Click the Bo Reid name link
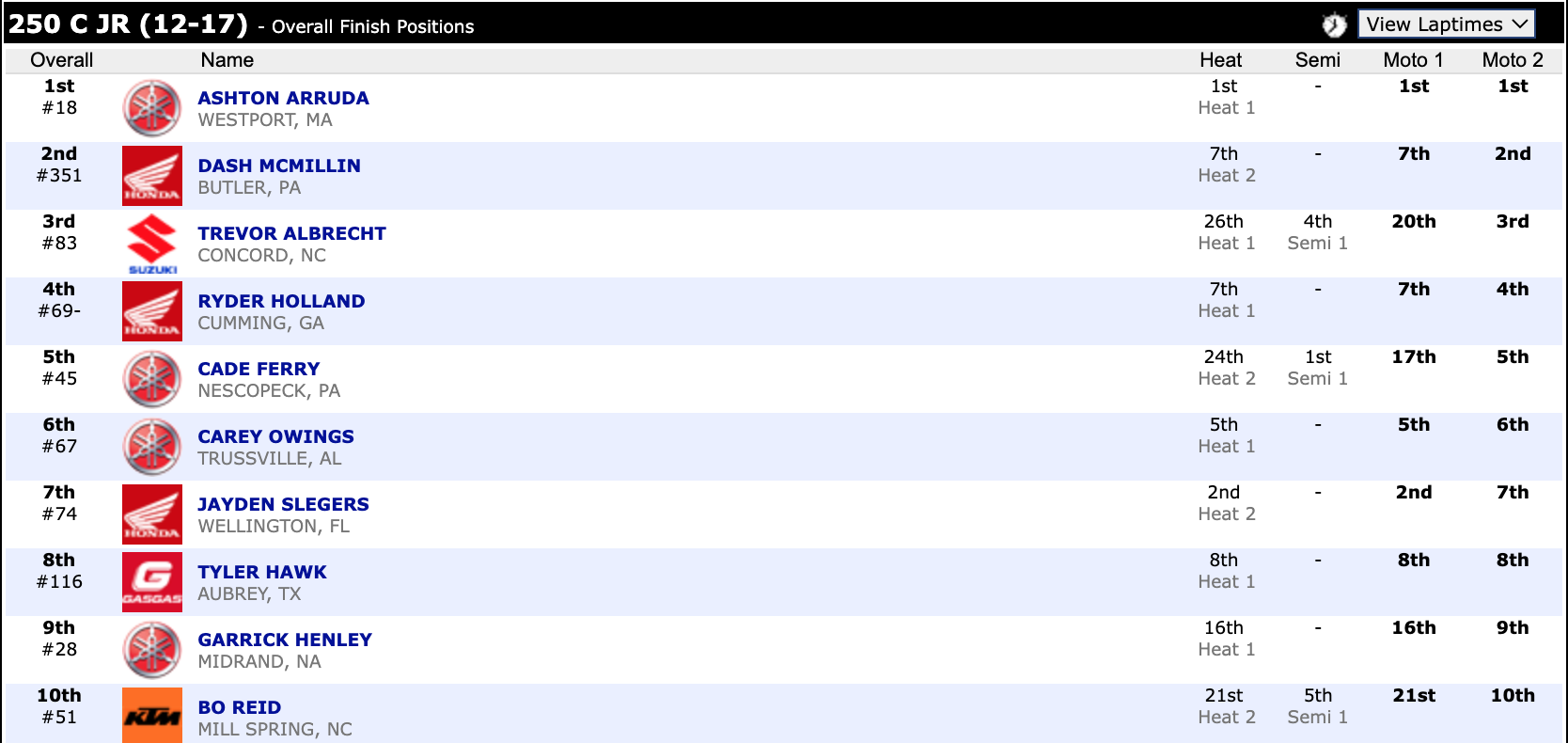The image size is (1568, 743). (239, 707)
